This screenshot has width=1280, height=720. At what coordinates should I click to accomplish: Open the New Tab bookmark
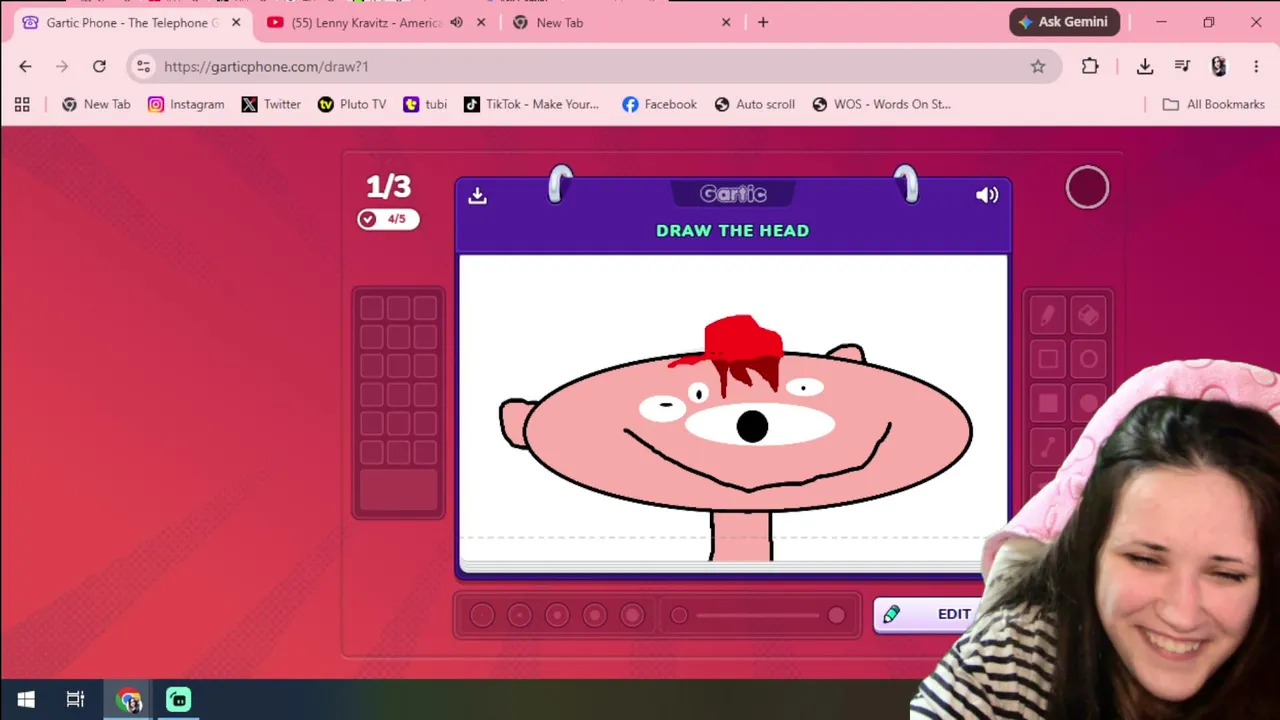pyautogui.click(x=96, y=104)
